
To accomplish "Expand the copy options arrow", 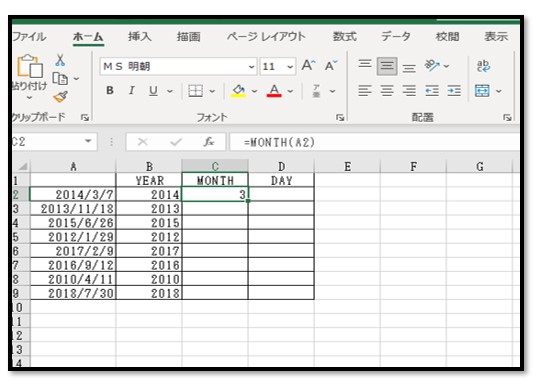I will click(x=76, y=79).
